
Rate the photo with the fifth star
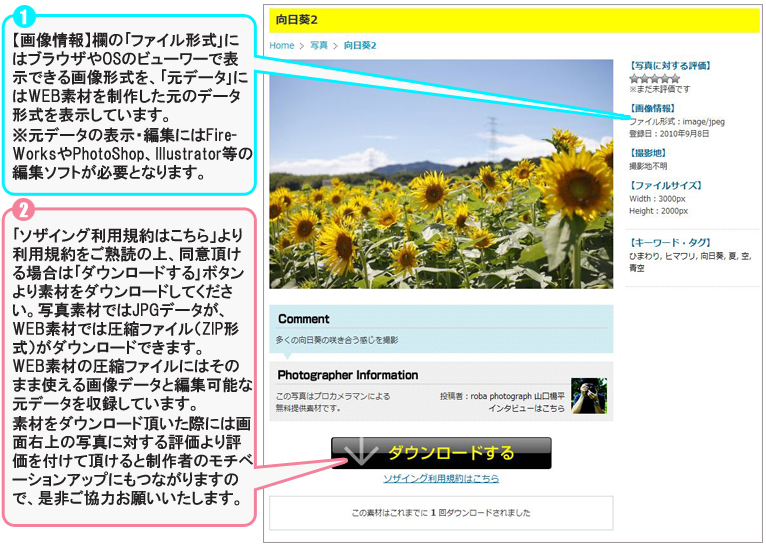pyautogui.click(x=675, y=78)
